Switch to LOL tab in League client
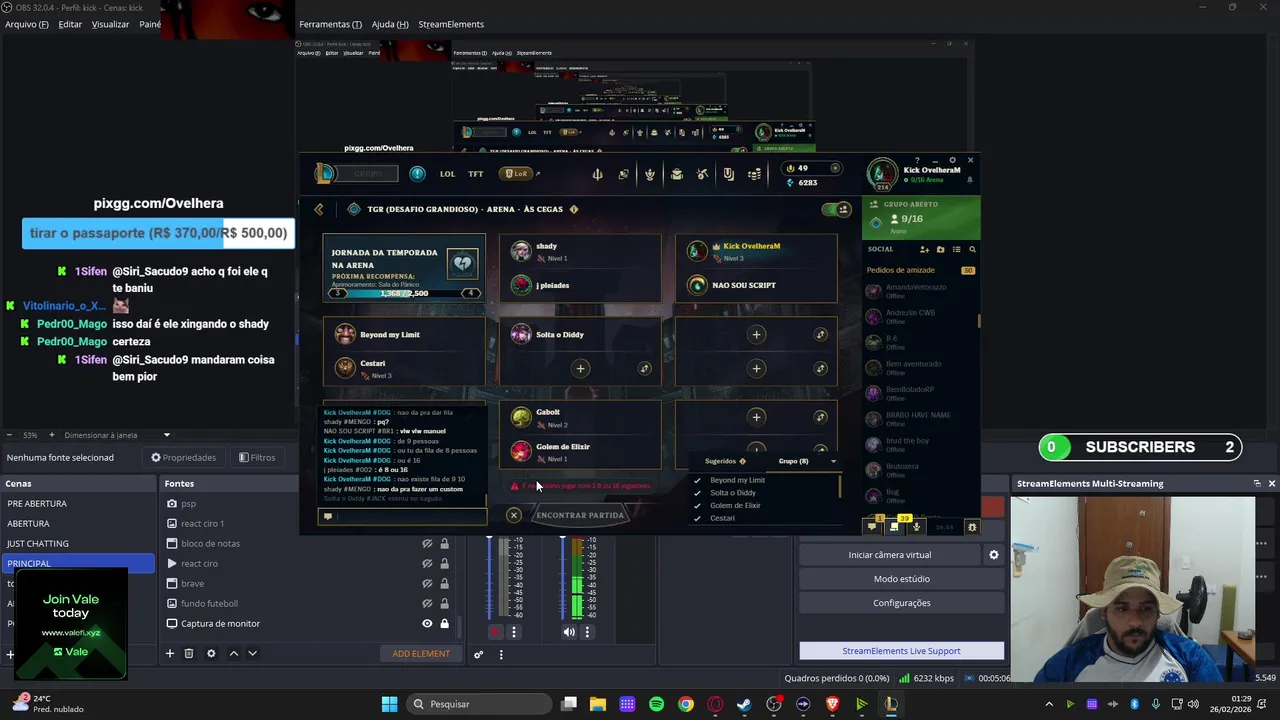 [x=447, y=174]
